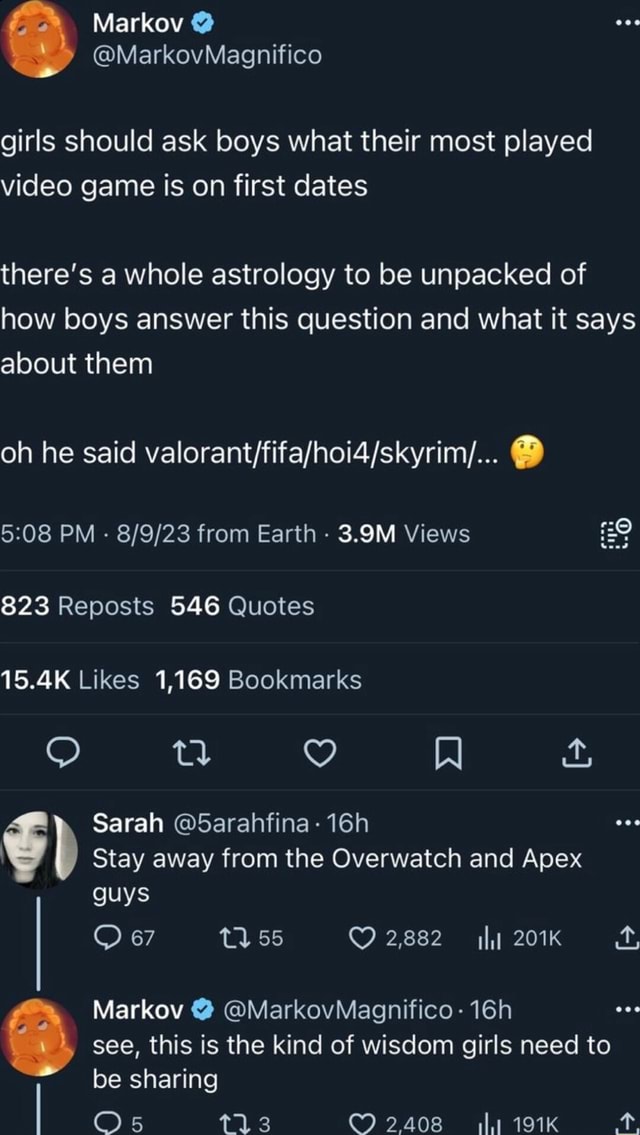Open the 15.4K Likes list
This screenshot has width=640, height=1135.
[69, 680]
